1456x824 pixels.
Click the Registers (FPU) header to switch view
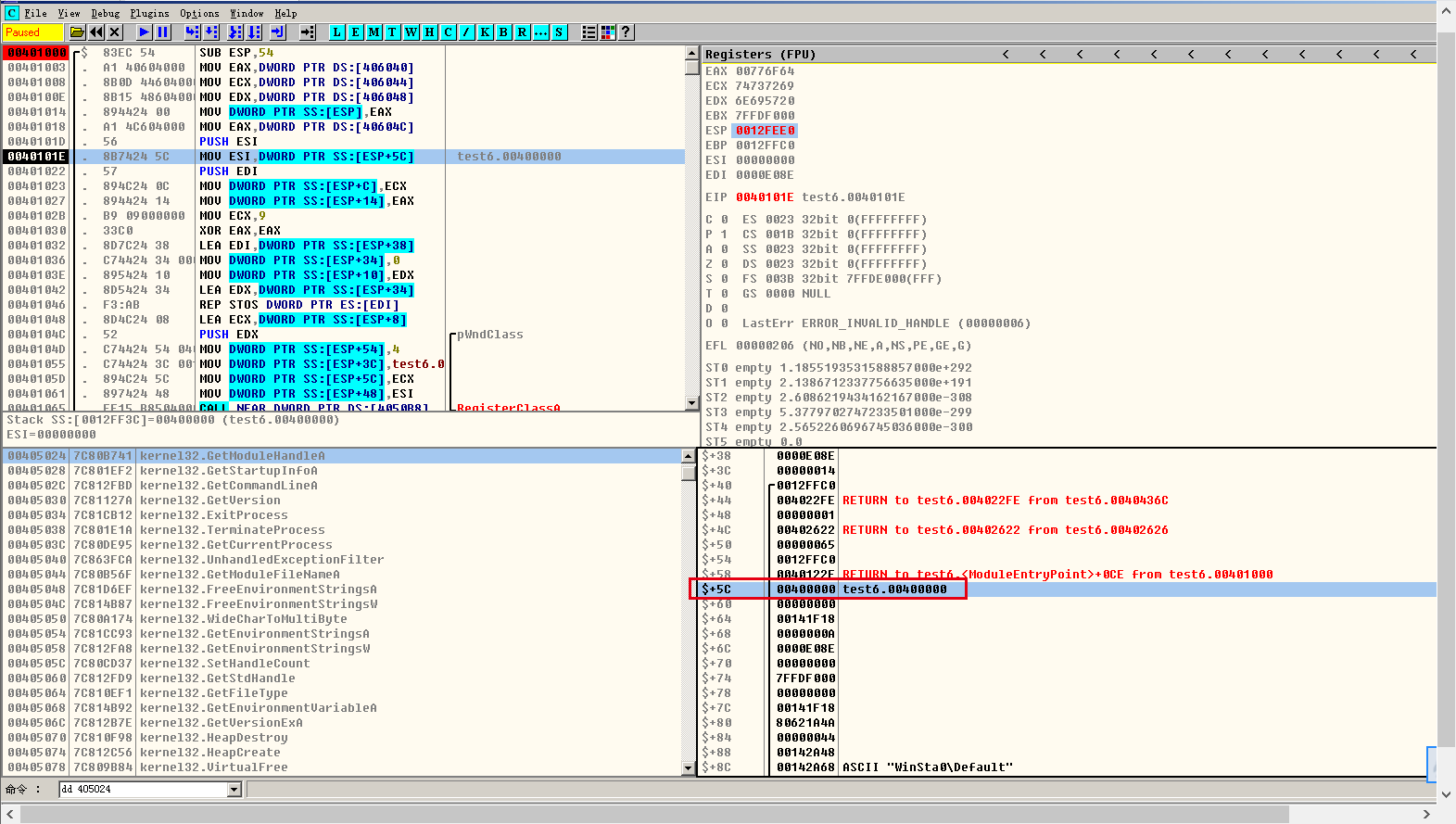pyautogui.click(x=760, y=55)
